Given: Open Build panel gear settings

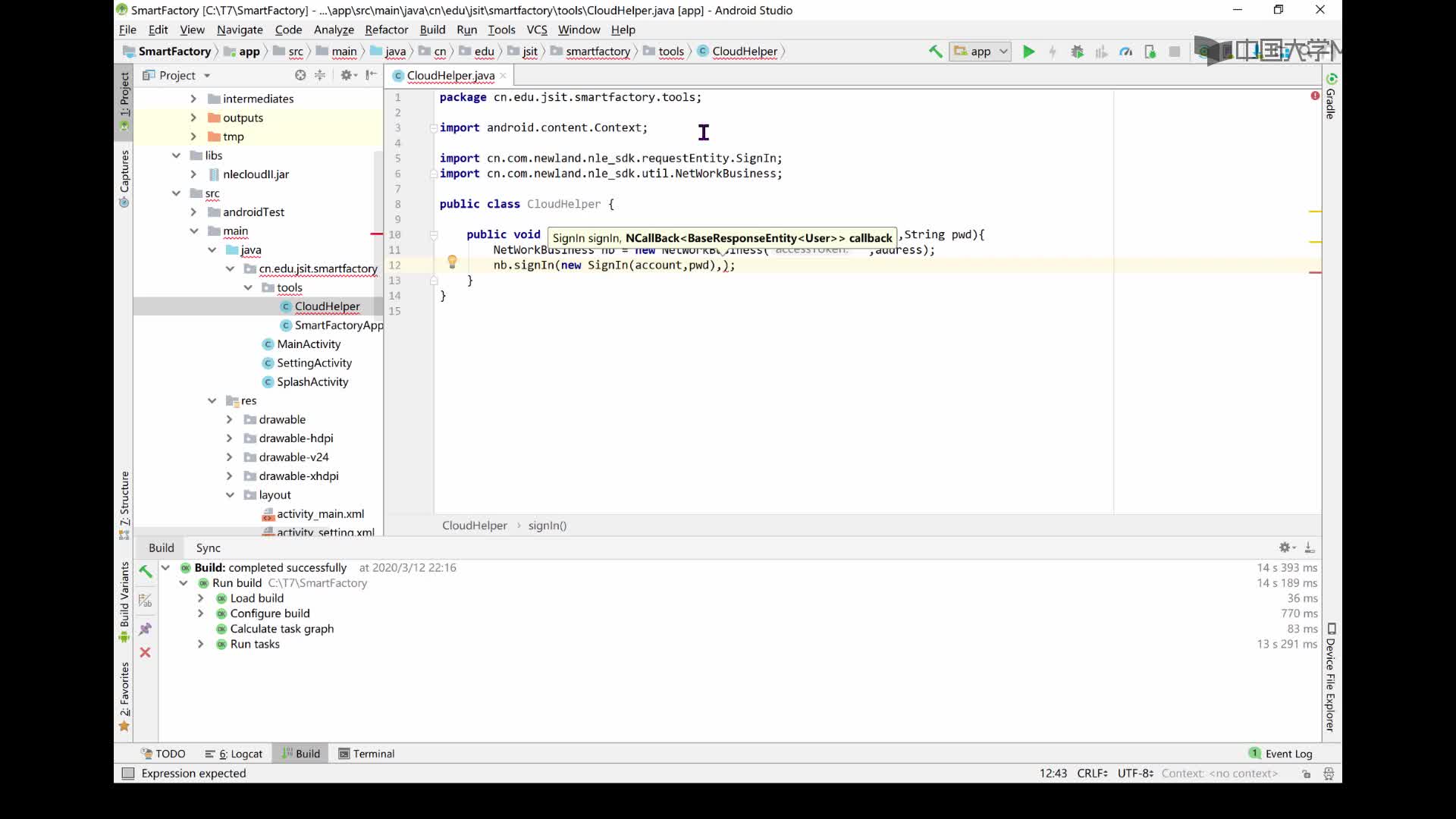Looking at the screenshot, I should point(1287,548).
